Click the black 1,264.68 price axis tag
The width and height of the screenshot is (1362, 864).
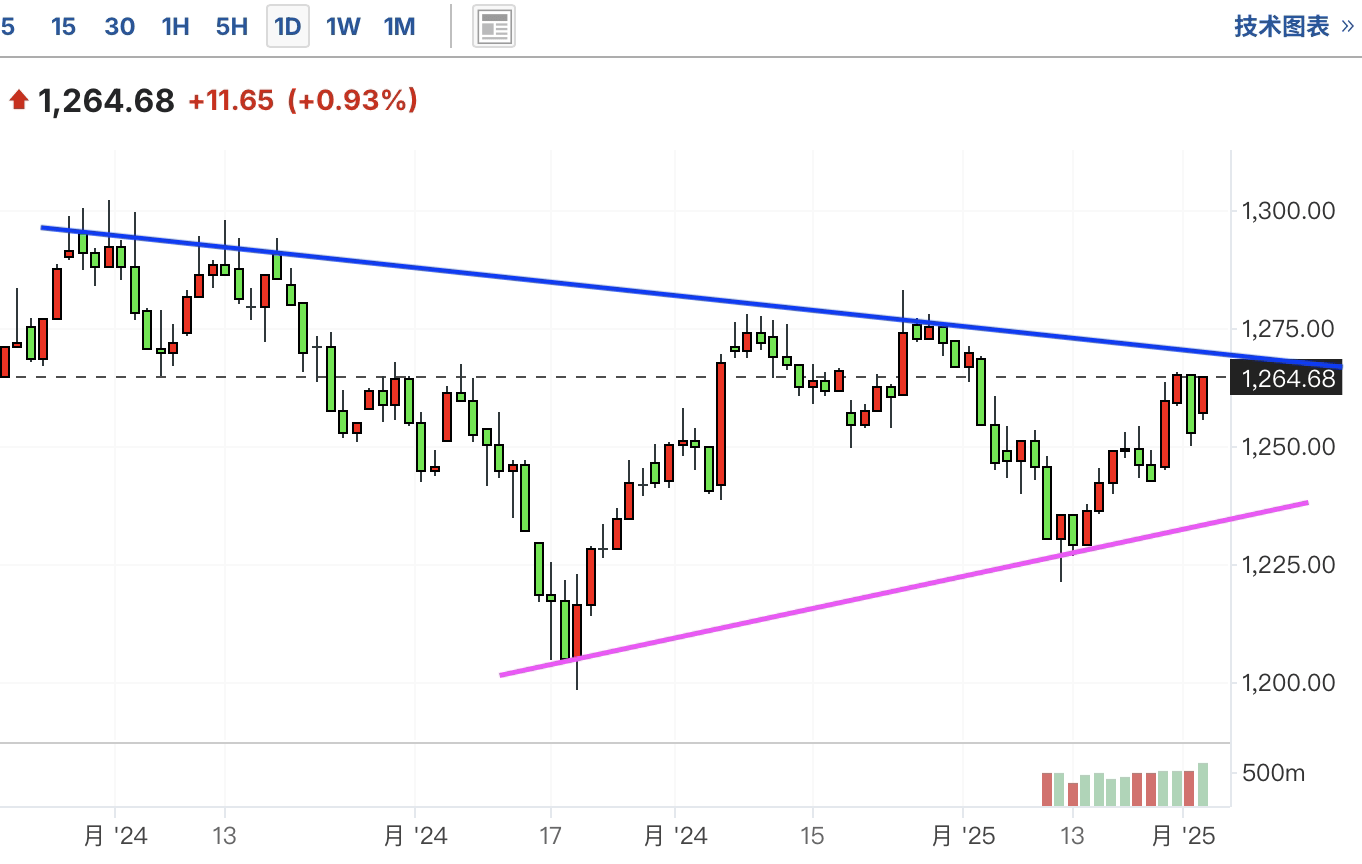(1287, 378)
